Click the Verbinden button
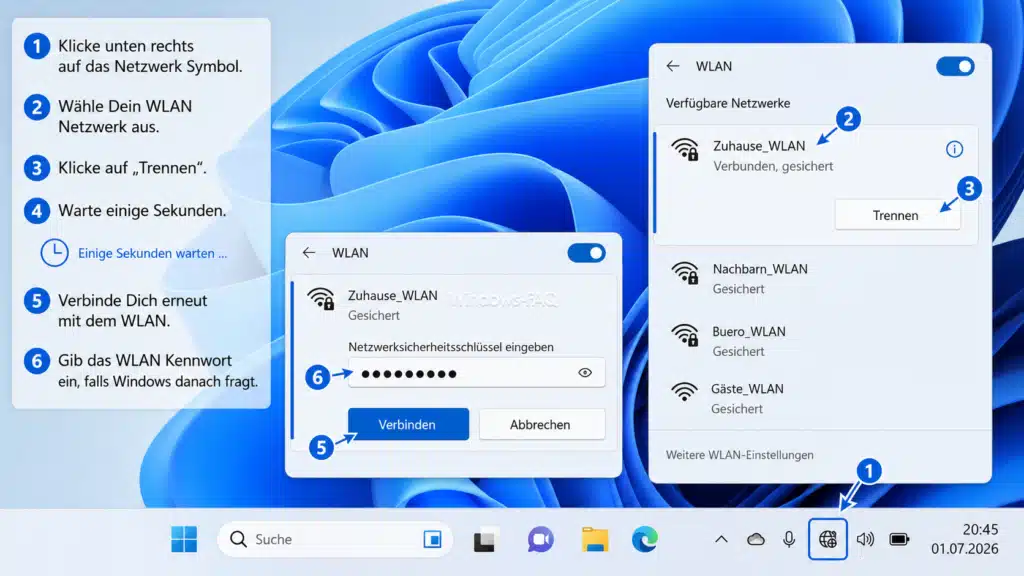This screenshot has height=576, width=1024. [408, 424]
